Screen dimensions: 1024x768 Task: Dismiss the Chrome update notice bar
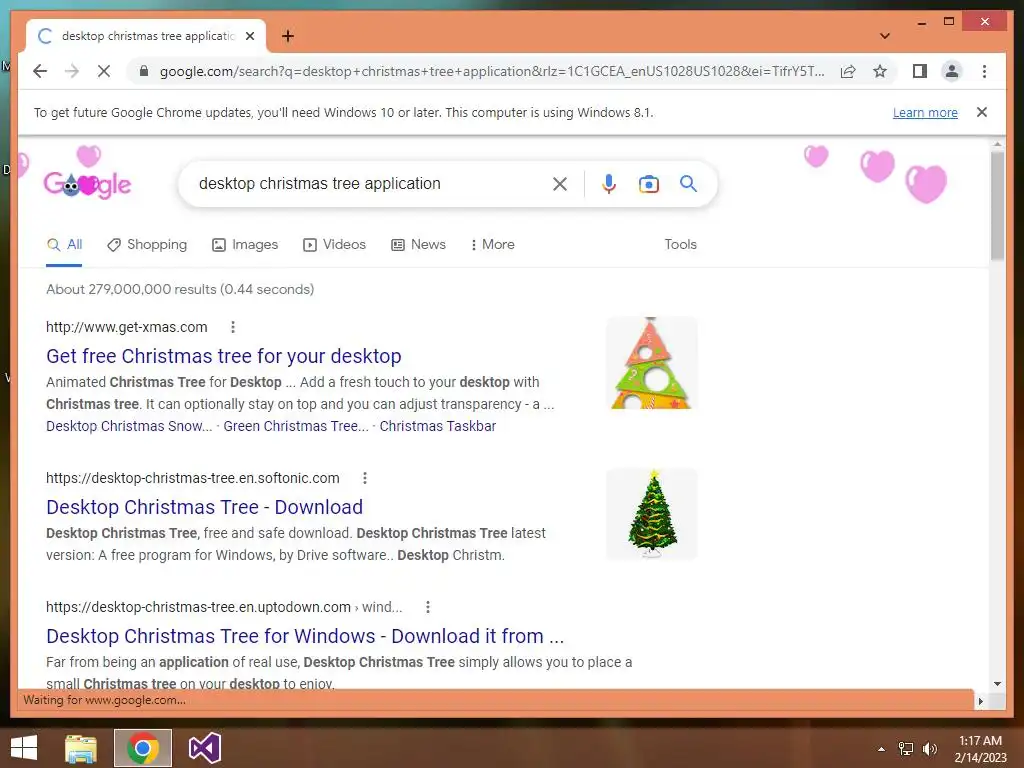982,112
